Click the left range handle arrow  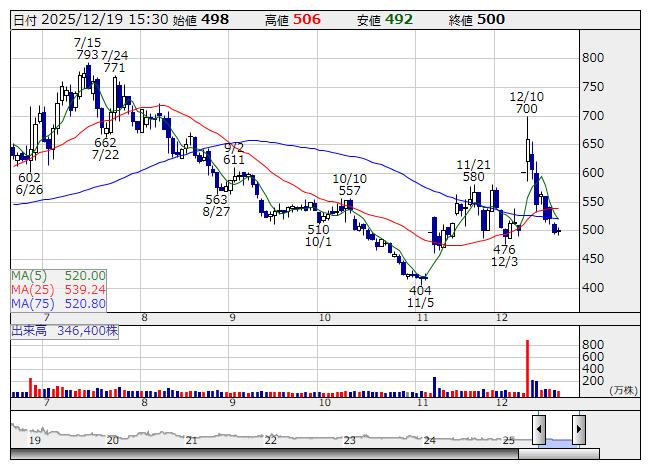point(539,429)
